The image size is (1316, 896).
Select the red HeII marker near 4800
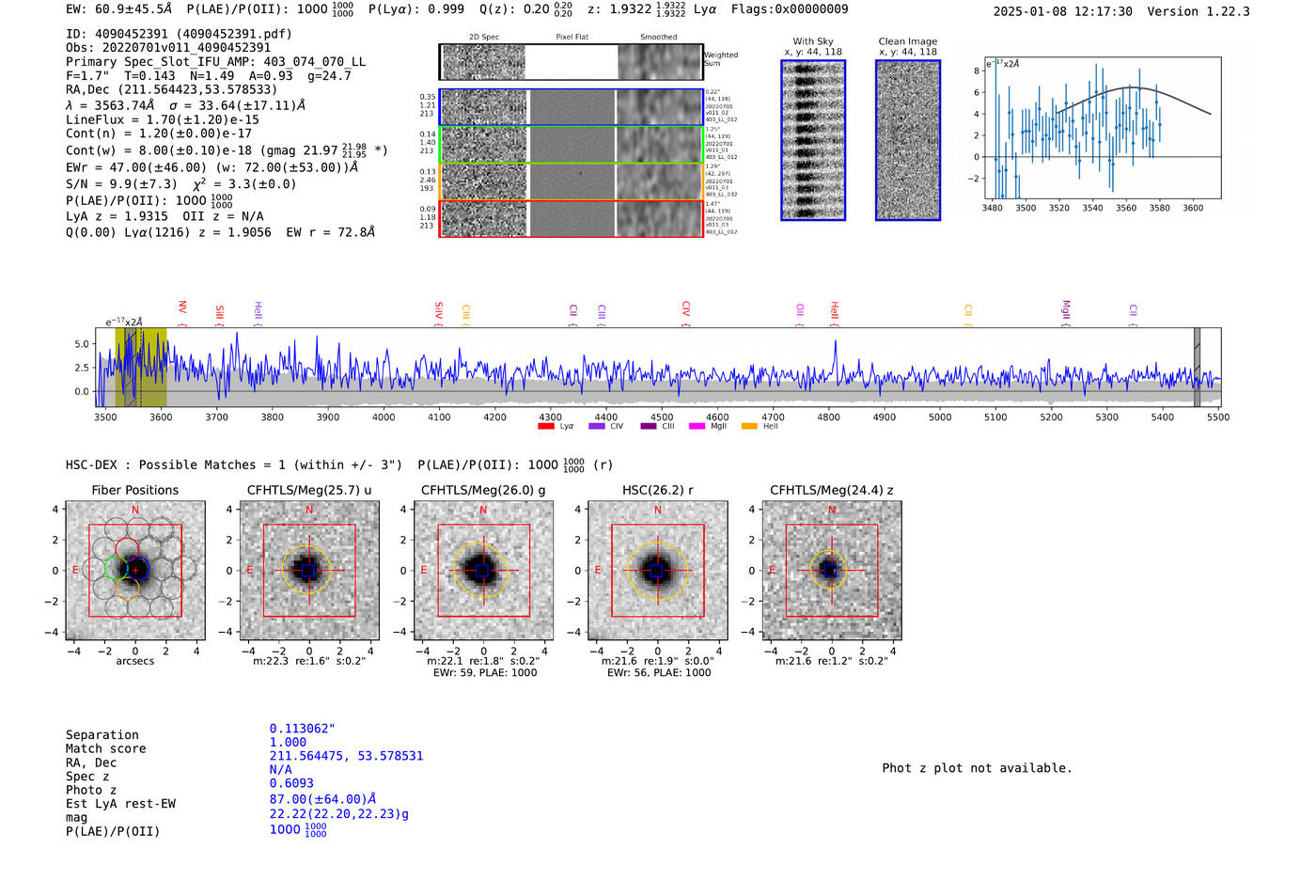(834, 314)
